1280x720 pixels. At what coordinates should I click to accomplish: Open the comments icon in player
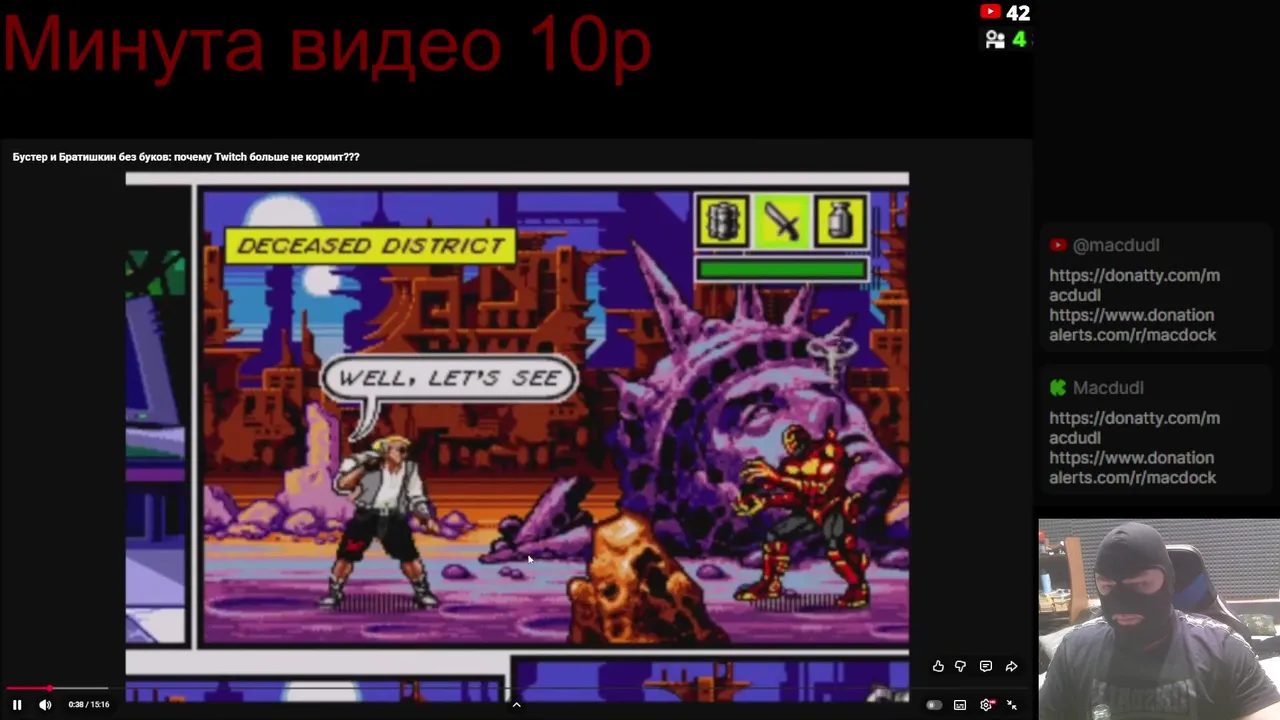pyautogui.click(x=986, y=666)
